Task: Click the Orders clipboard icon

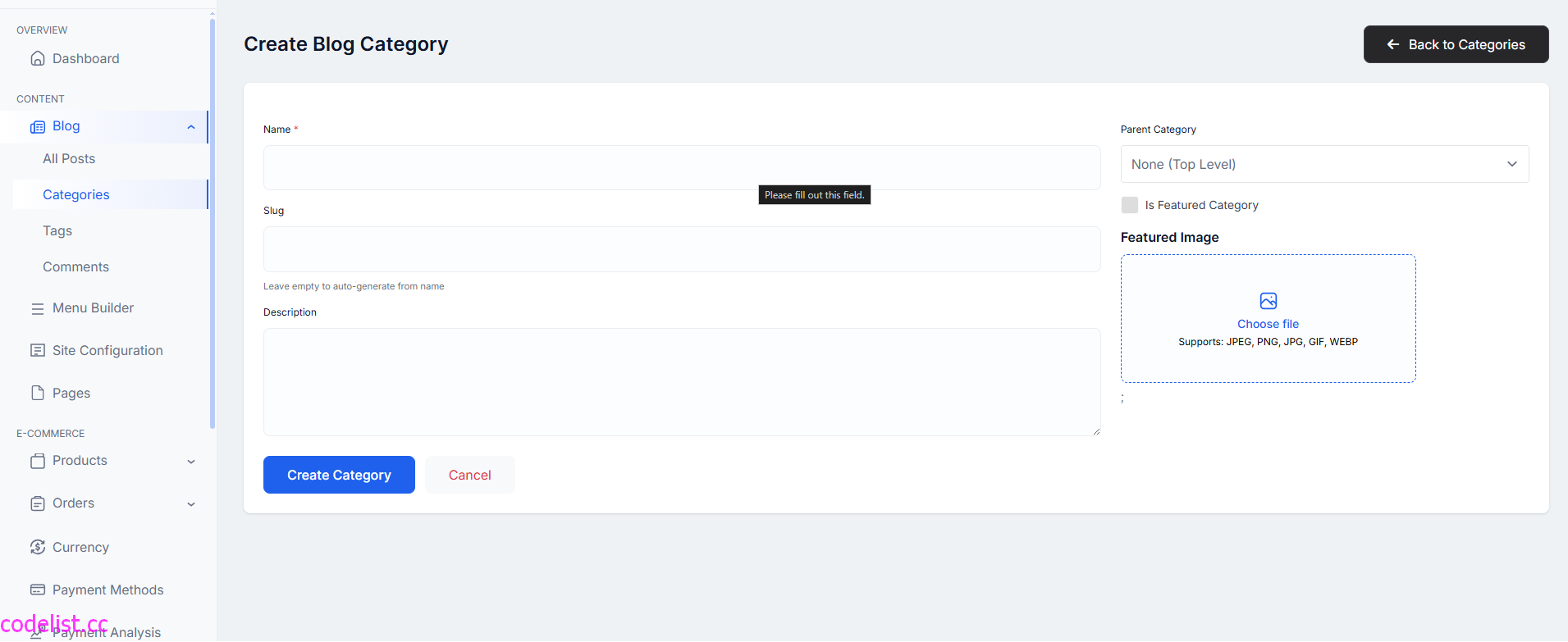Action: [38, 503]
